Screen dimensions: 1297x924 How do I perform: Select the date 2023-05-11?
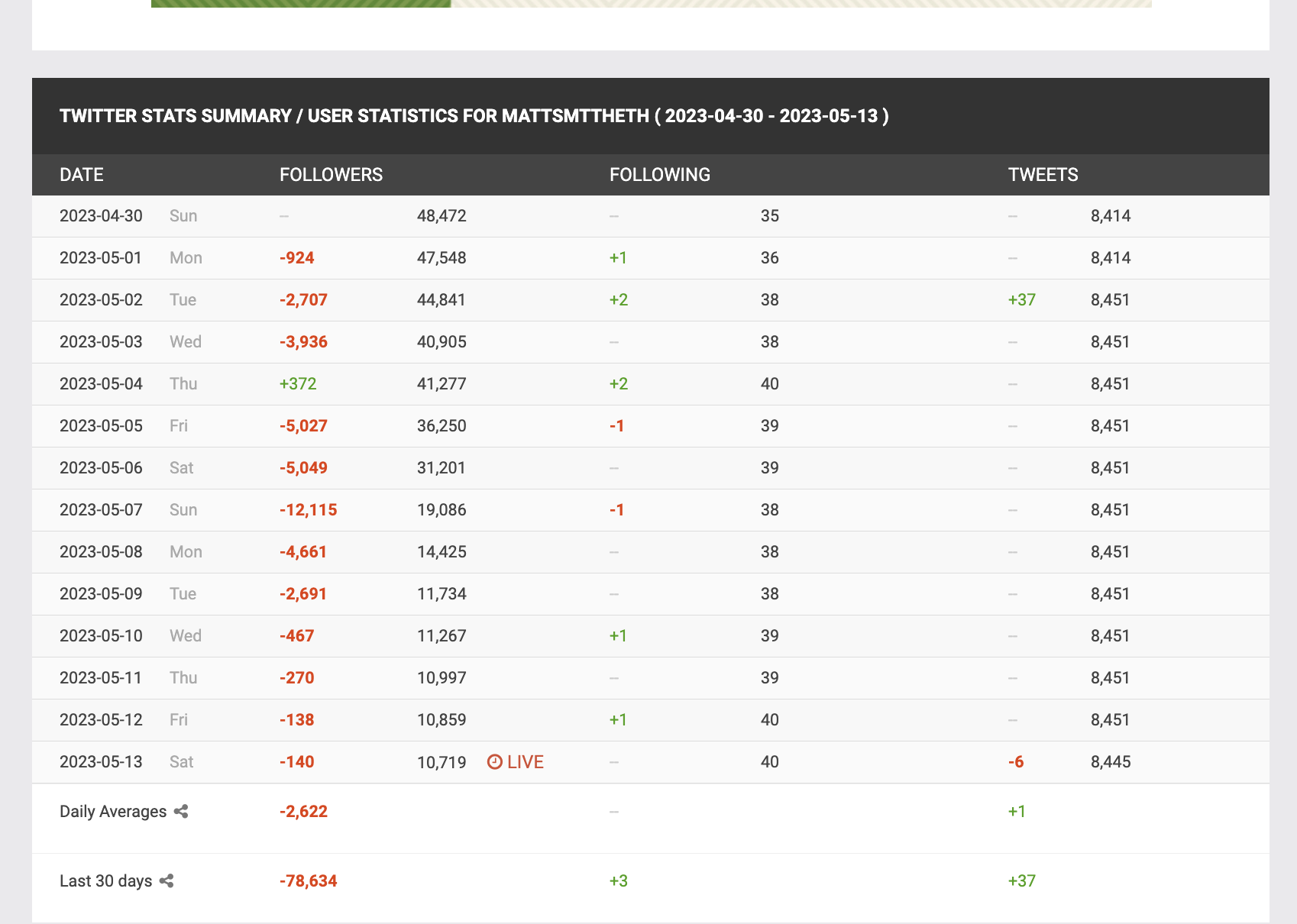point(101,678)
